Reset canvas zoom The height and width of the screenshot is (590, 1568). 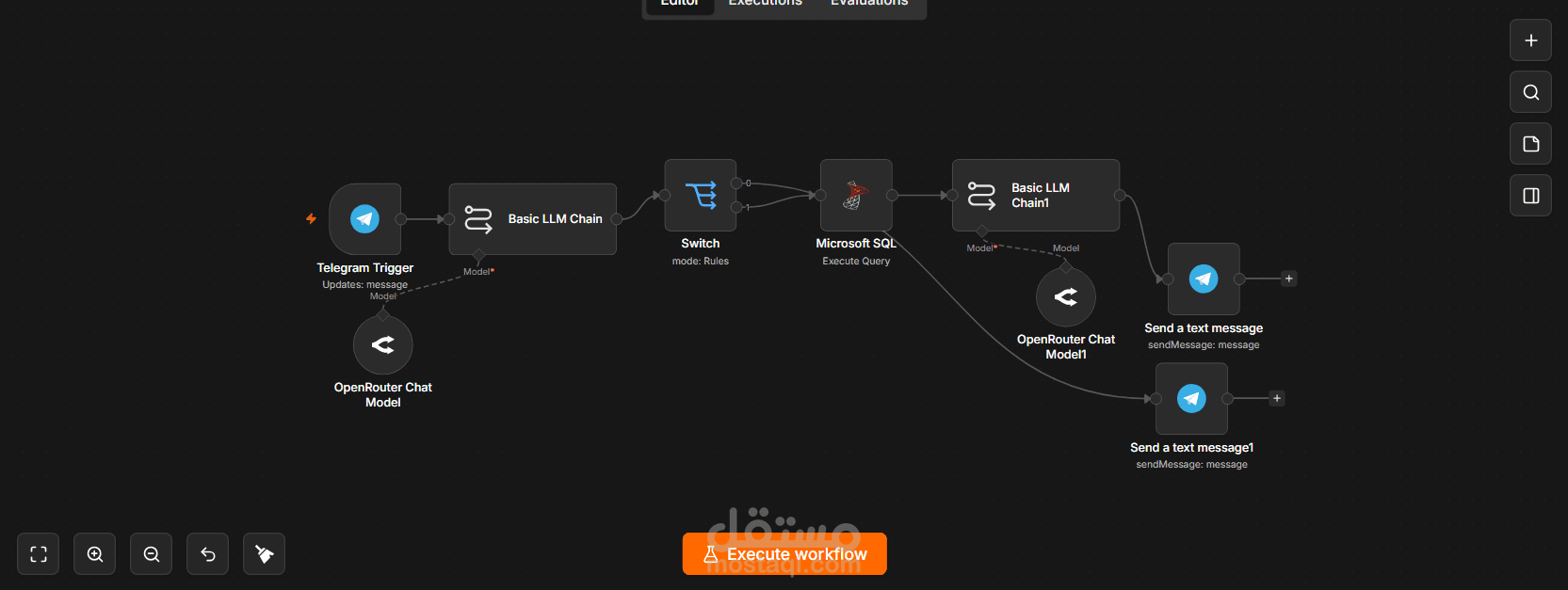coord(208,554)
